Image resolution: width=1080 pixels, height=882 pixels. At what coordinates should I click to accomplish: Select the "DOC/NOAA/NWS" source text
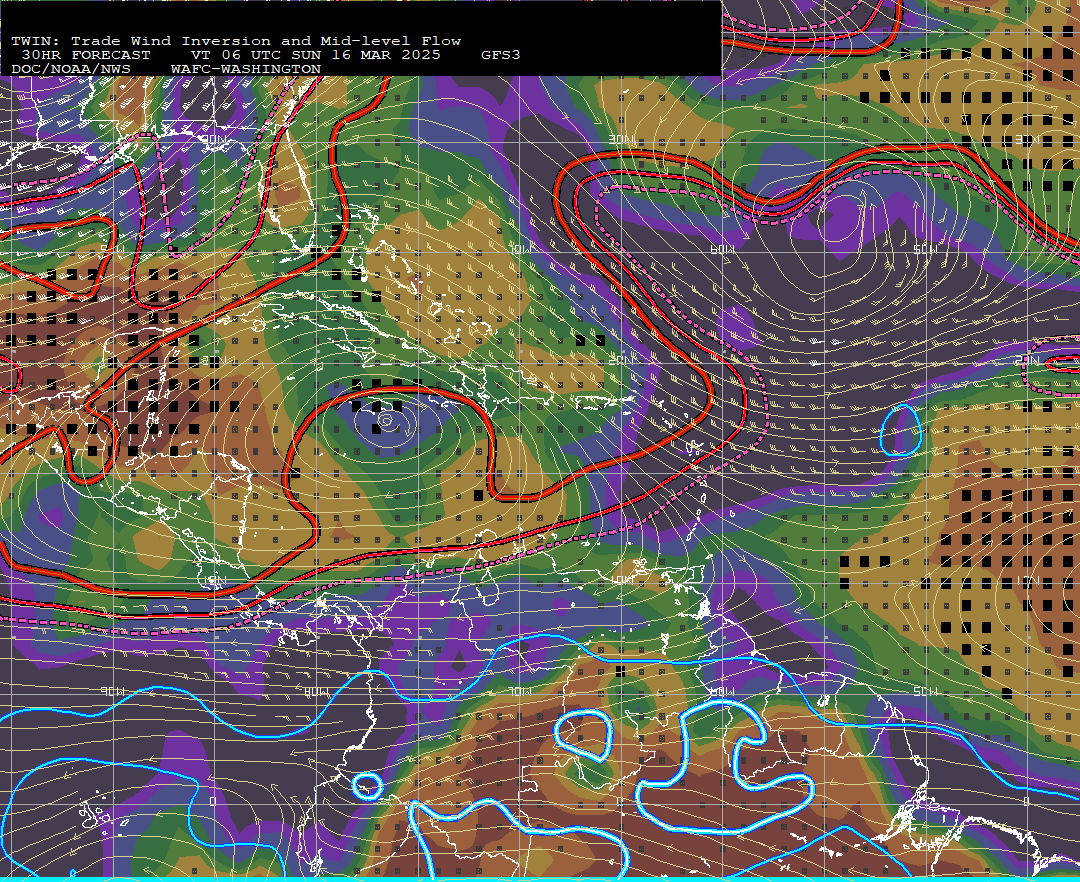71,69
